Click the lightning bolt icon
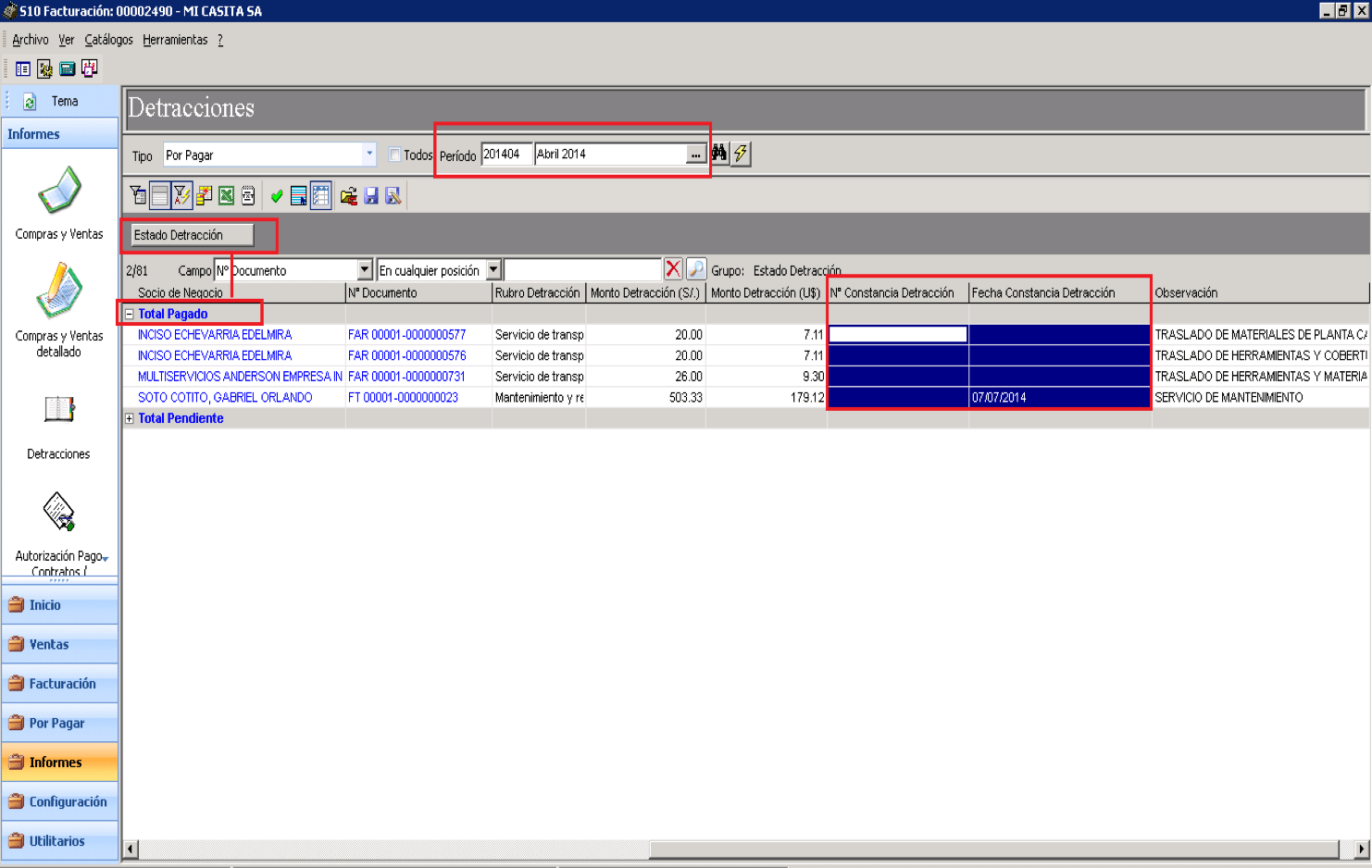Image resolution: width=1372 pixels, height=868 pixels. point(741,154)
